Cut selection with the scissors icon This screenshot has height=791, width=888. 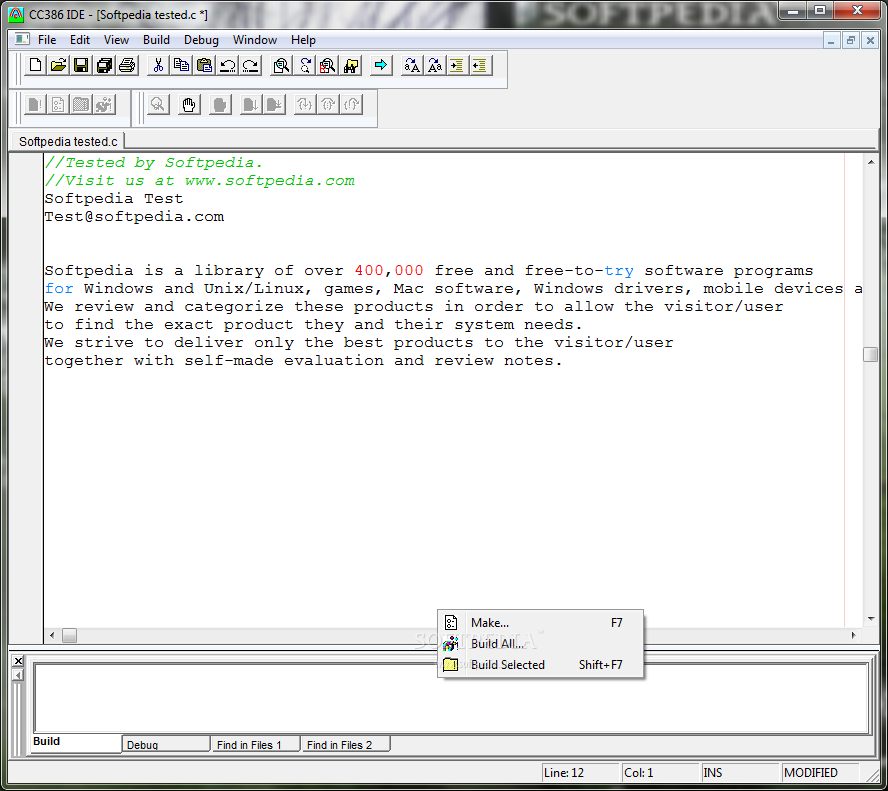pos(158,66)
